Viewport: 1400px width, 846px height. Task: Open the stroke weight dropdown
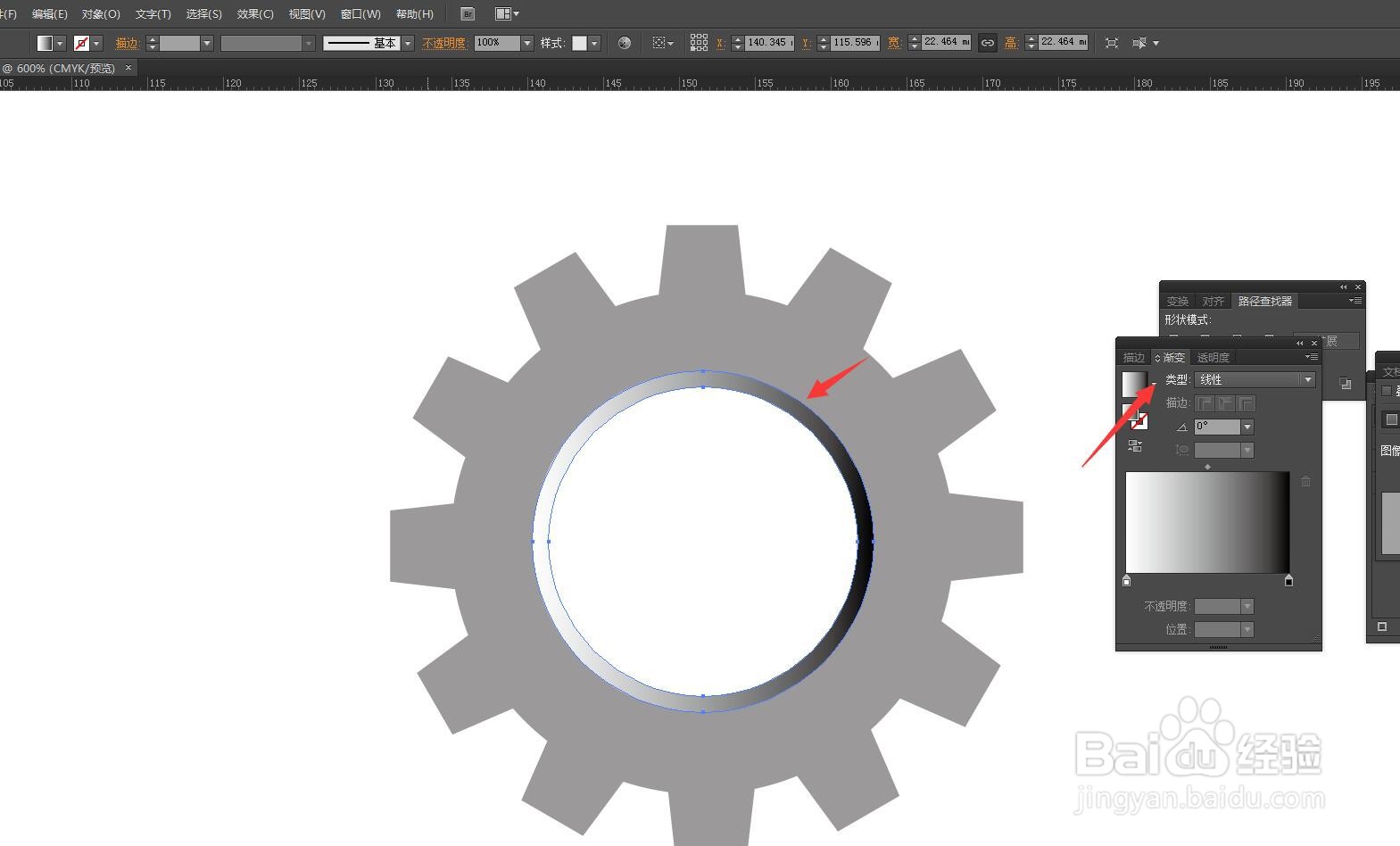[x=207, y=43]
